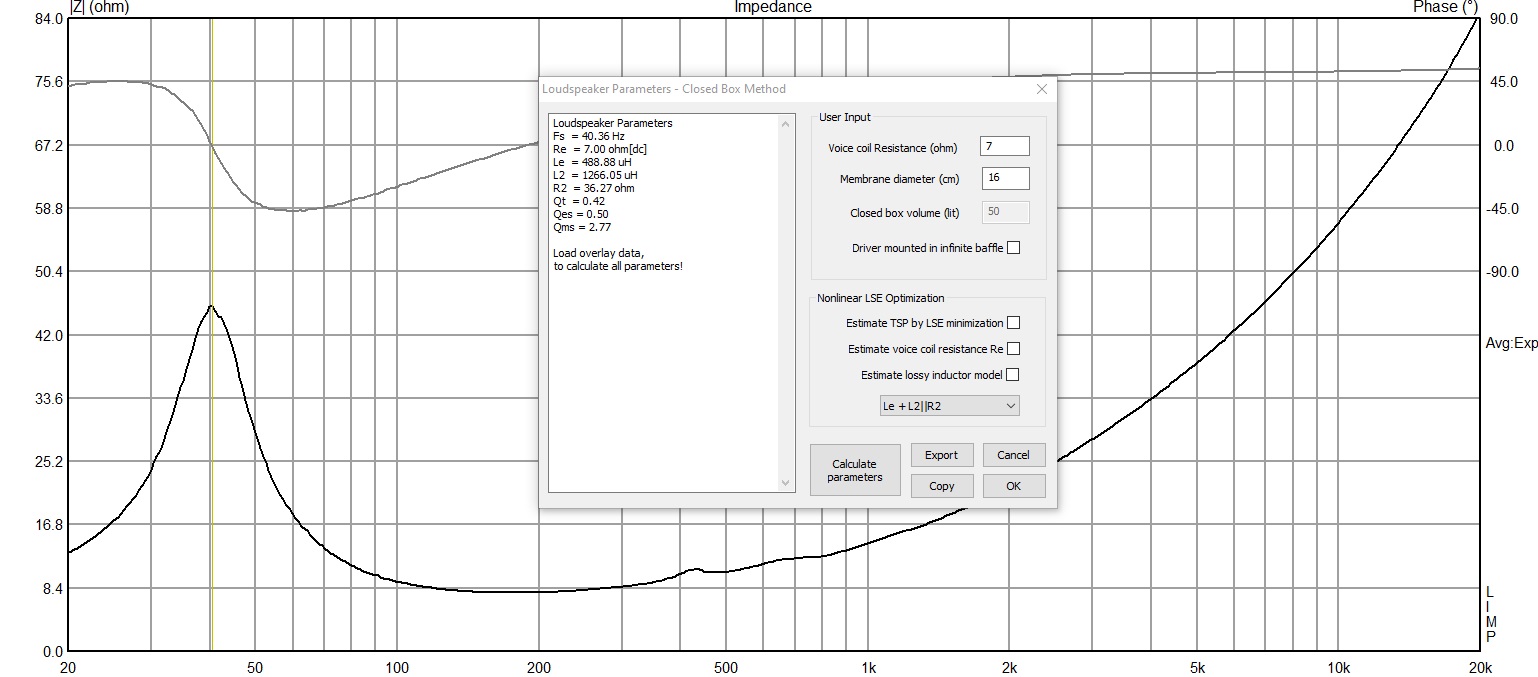Click the Export button
The height and width of the screenshot is (677, 1538).
tap(941, 455)
